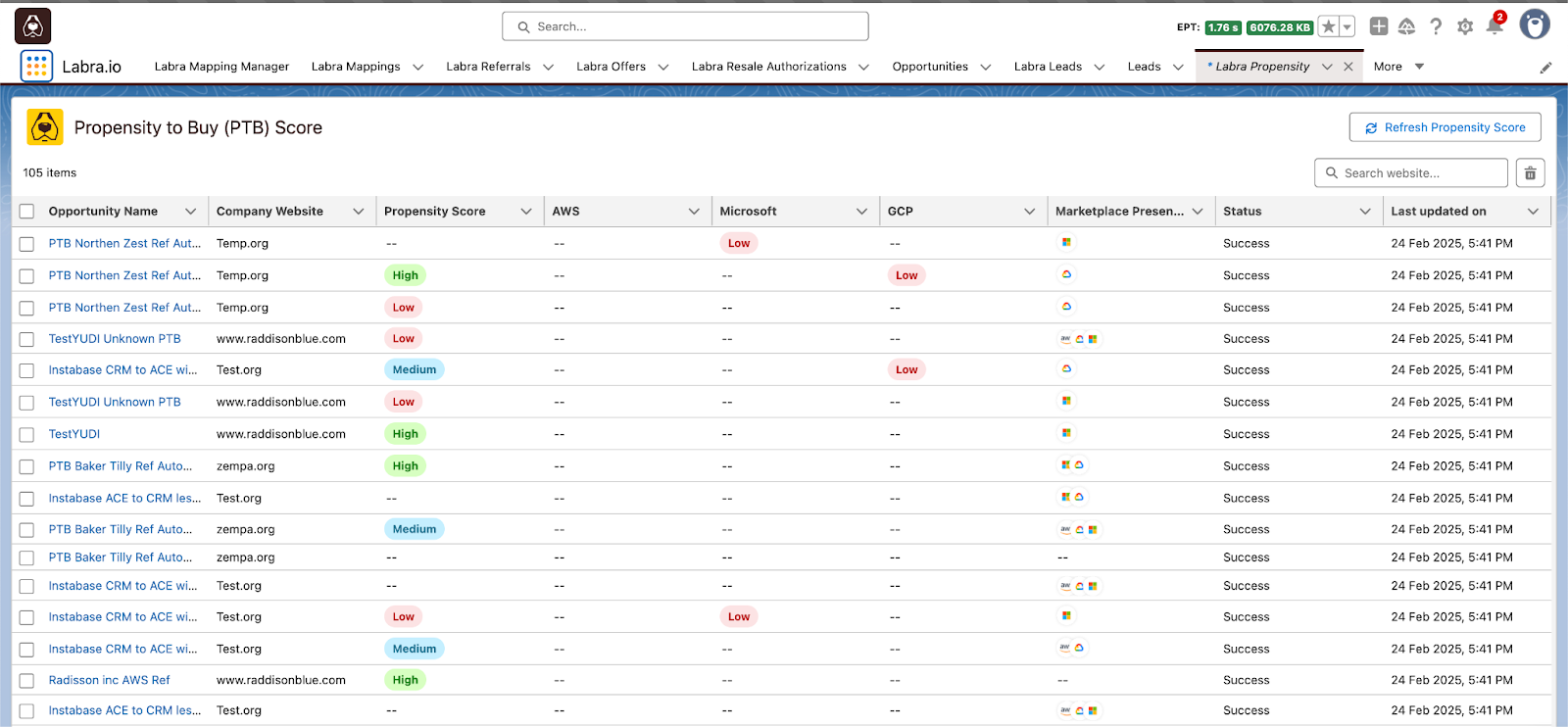The height and width of the screenshot is (727, 1568).
Task: Click Refresh Propensity Score button
Action: [x=1445, y=127]
